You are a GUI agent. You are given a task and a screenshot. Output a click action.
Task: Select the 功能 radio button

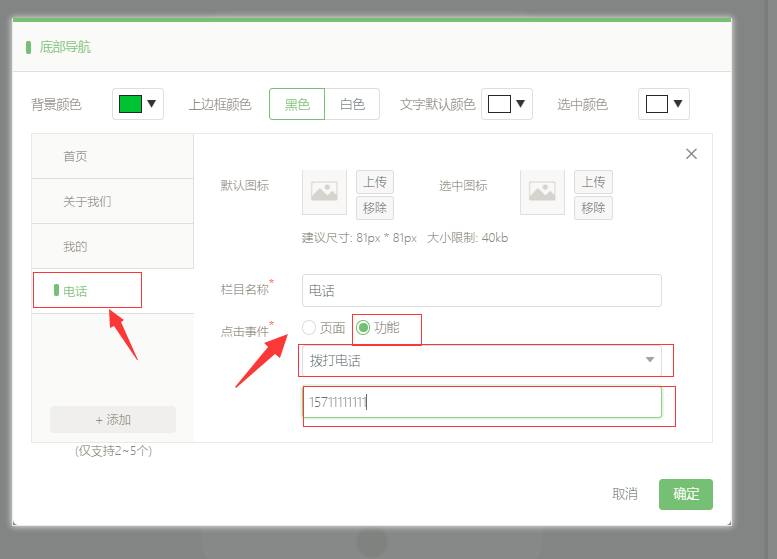click(364, 328)
